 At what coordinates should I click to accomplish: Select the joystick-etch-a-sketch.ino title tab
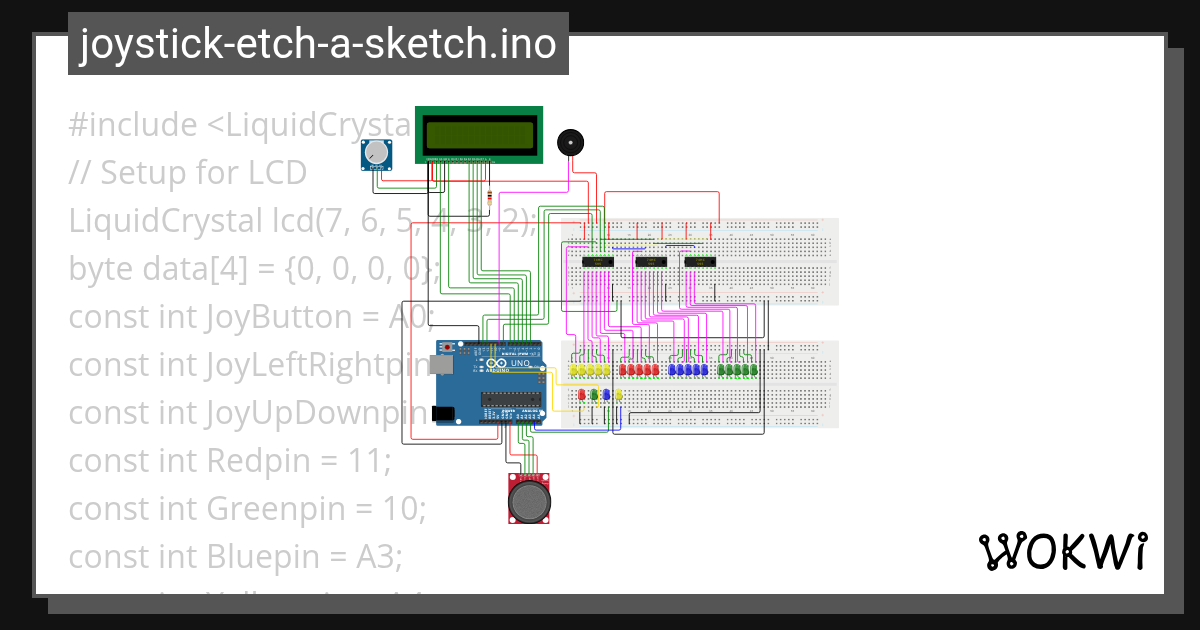click(318, 44)
